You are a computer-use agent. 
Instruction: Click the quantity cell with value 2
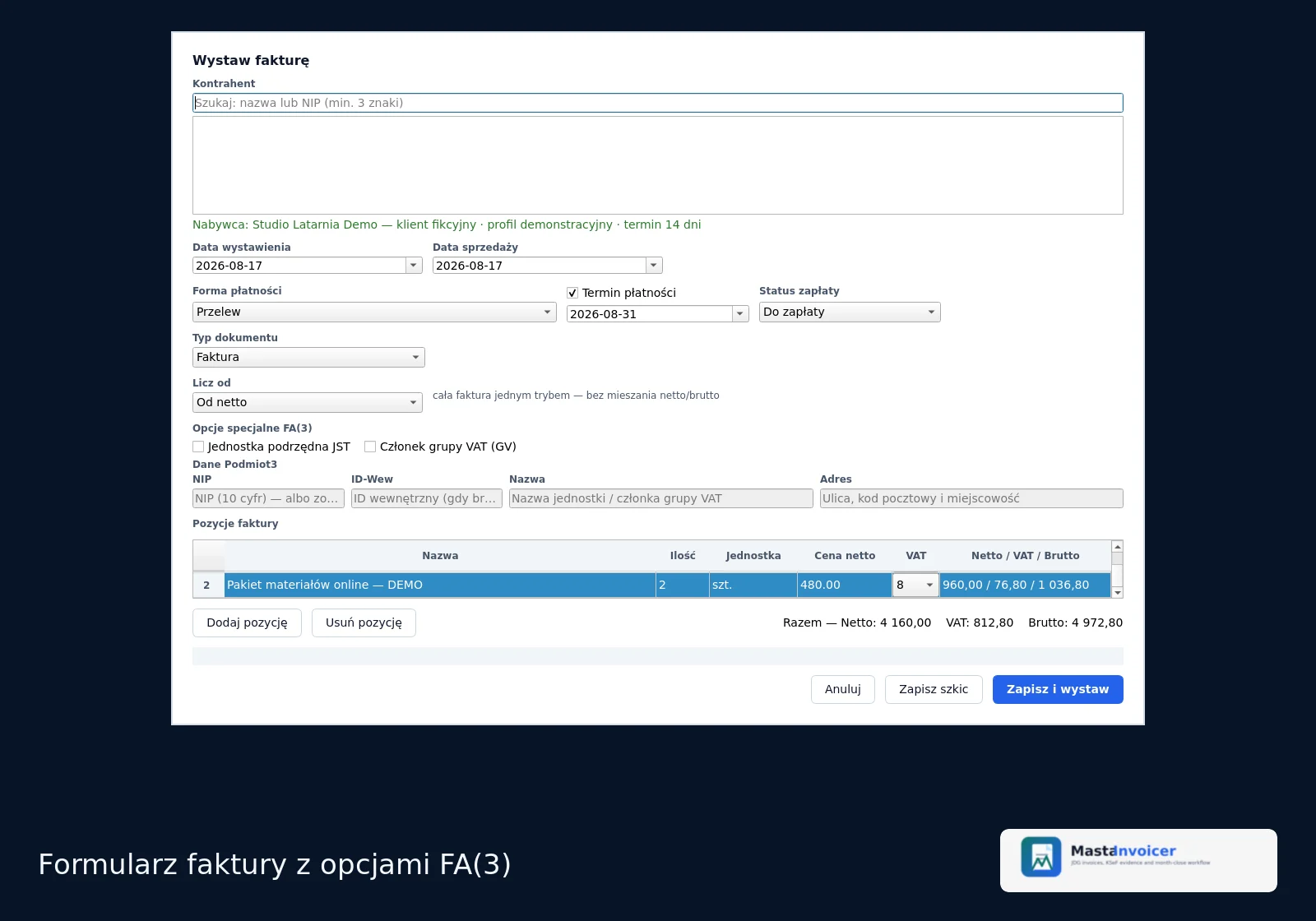point(683,585)
